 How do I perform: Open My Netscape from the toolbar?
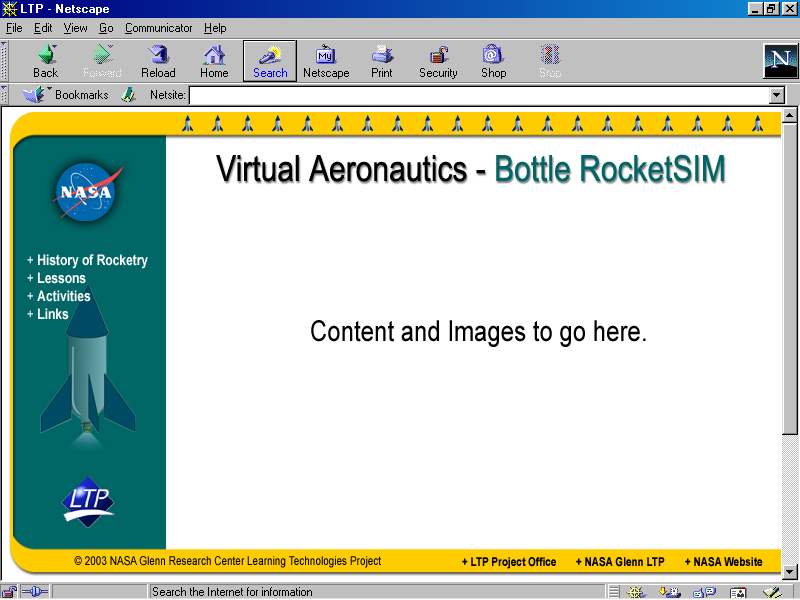(x=326, y=61)
